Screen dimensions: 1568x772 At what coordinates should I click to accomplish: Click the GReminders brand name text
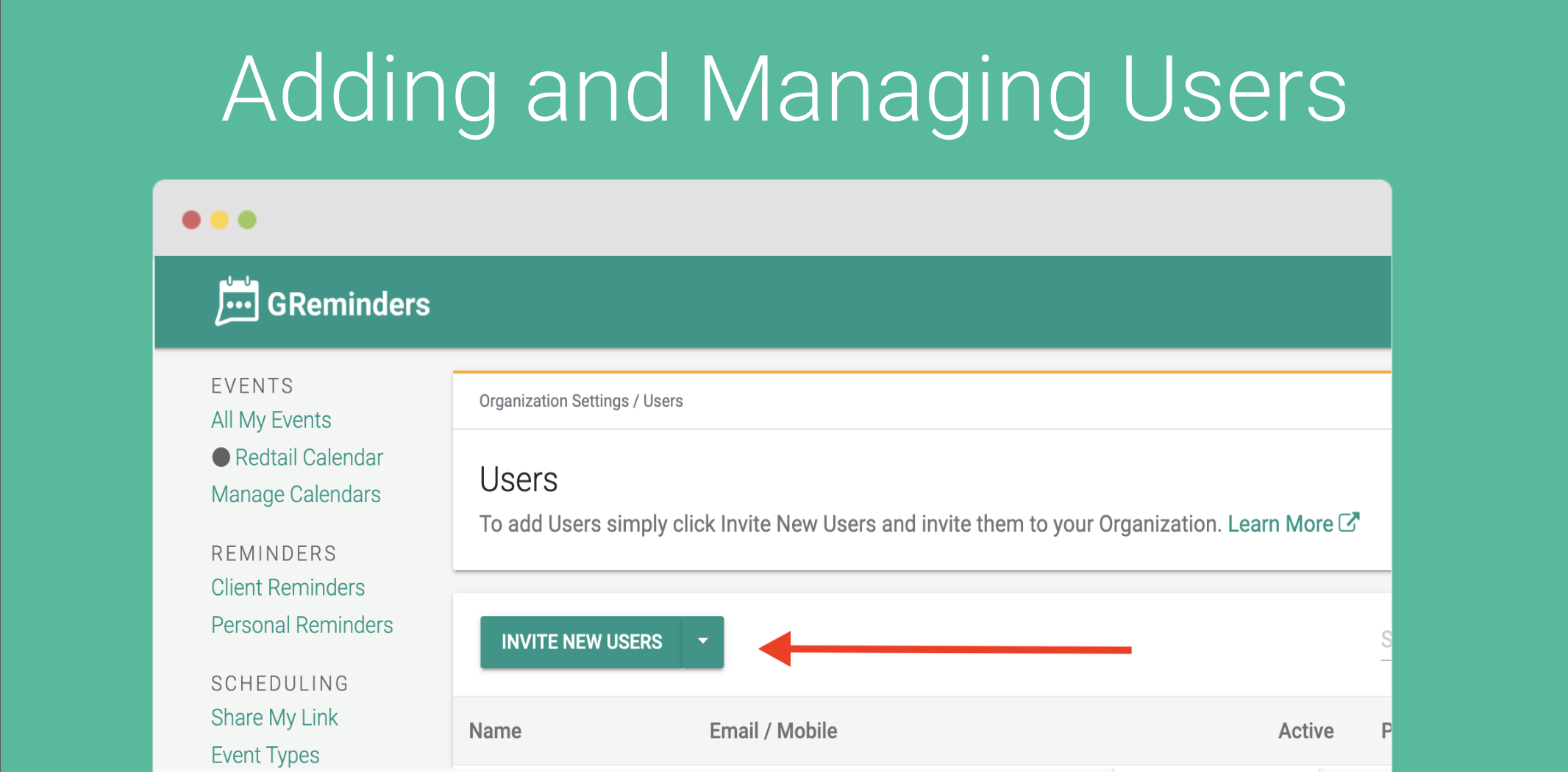tap(349, 304)
